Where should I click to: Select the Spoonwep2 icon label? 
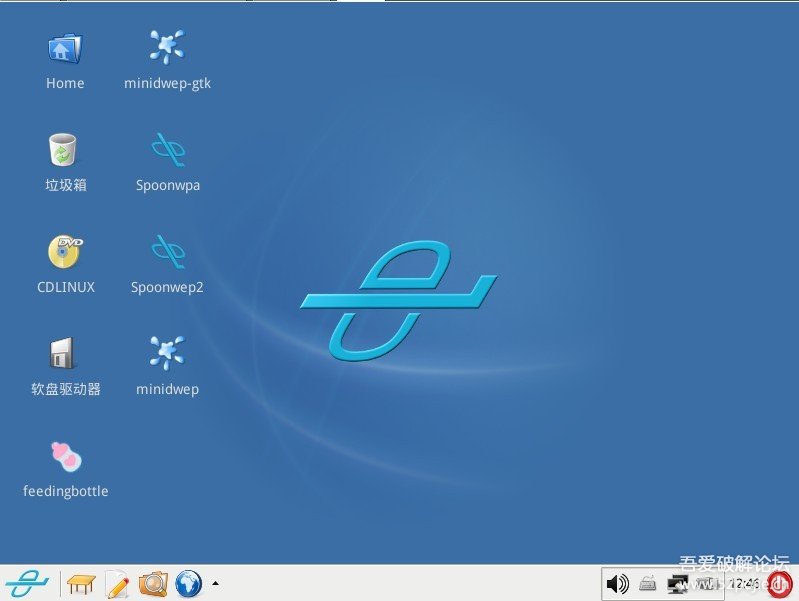[167, 288]
